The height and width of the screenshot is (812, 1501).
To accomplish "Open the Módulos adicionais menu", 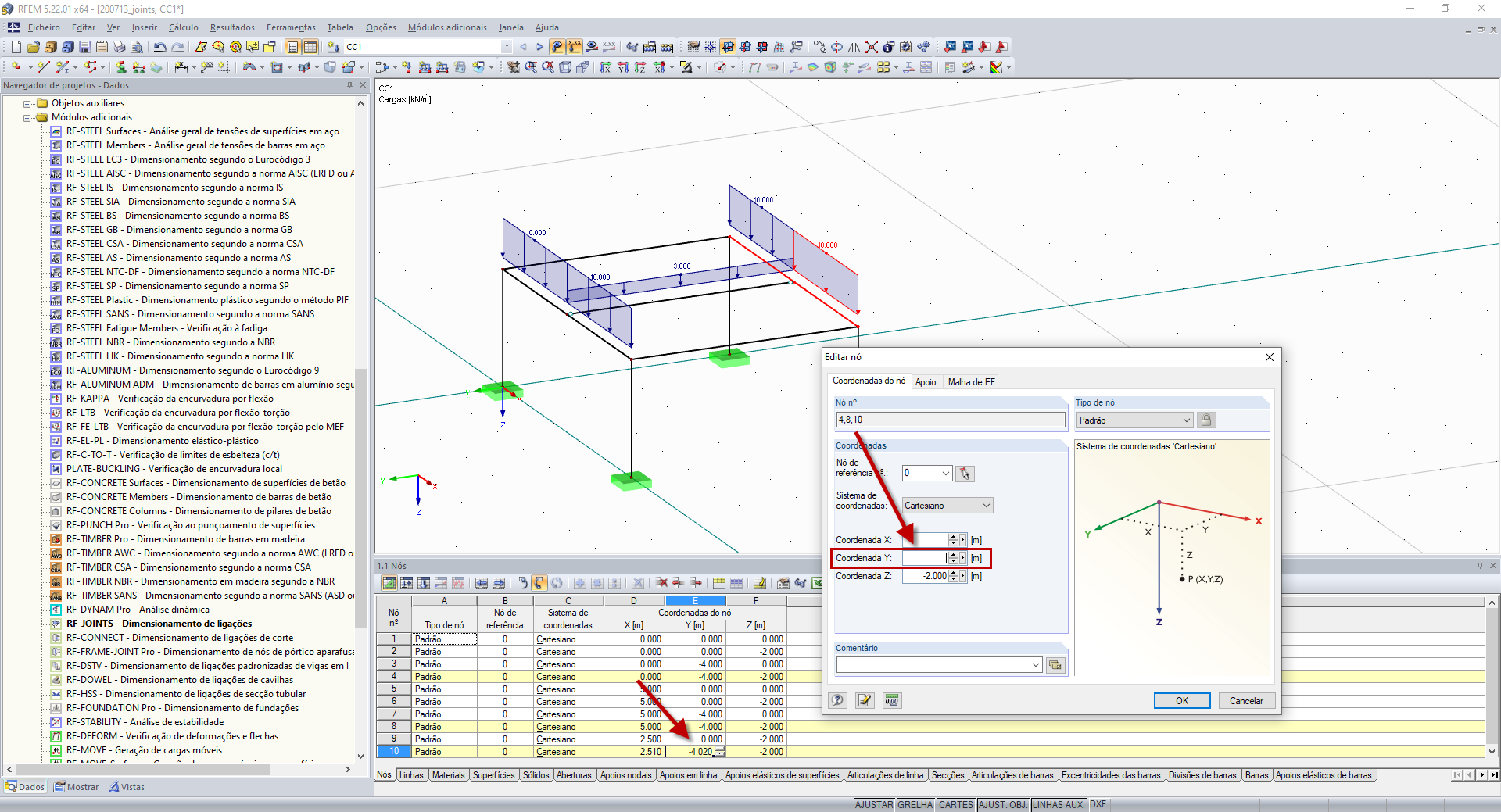I will [x=447, y=27].
